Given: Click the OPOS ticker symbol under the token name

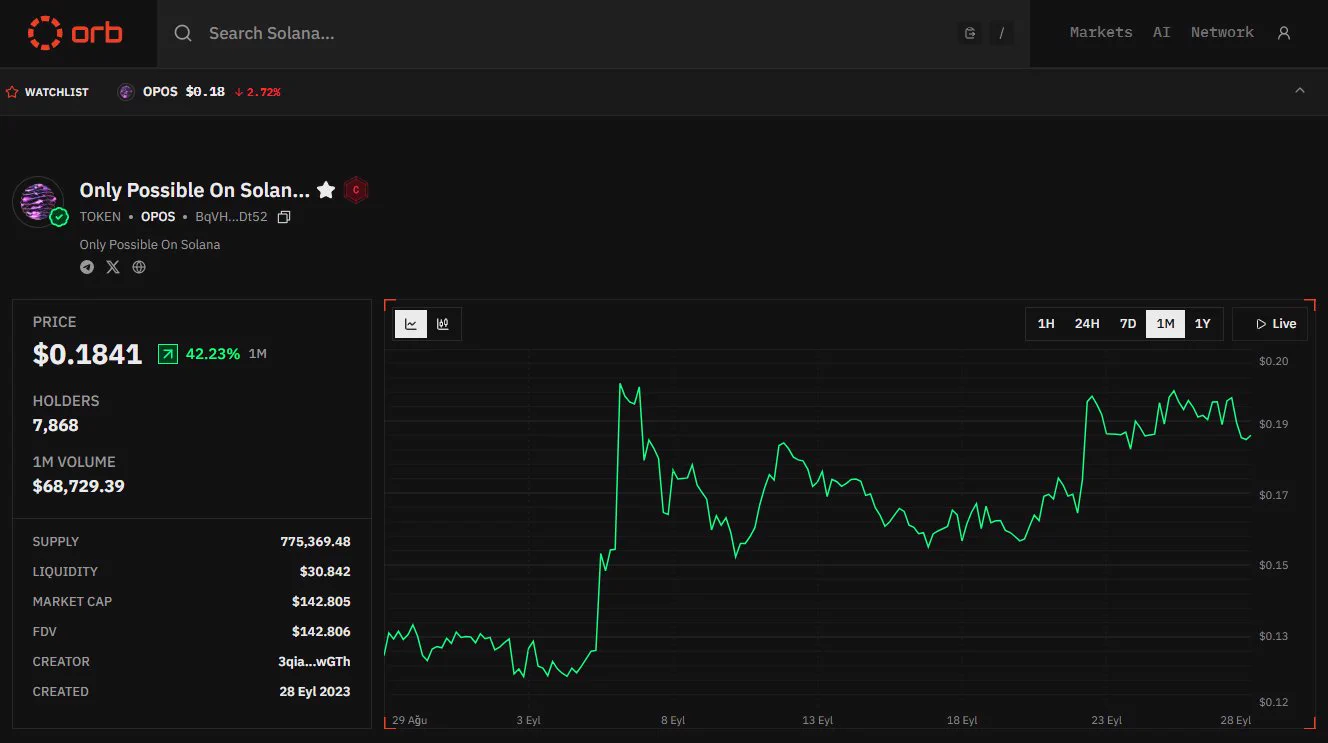Looking at the screenshot, I should pyautogui.click(x=158, y=217).
